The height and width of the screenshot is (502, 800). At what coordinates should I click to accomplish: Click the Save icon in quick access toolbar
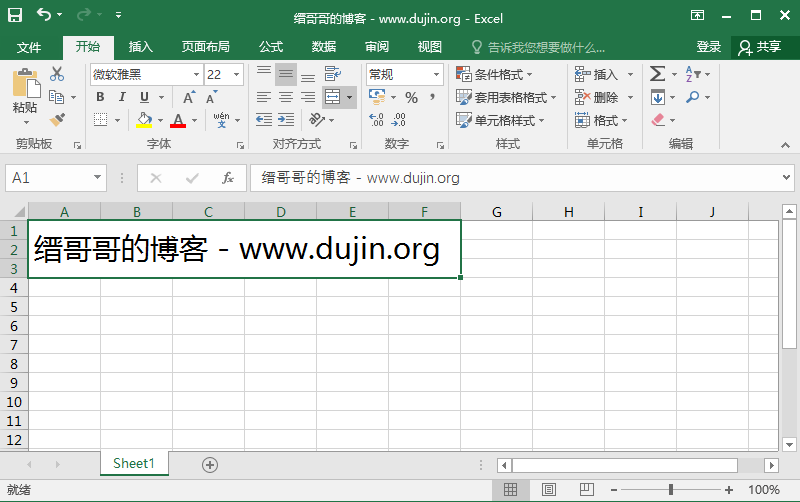click(15, 15)
